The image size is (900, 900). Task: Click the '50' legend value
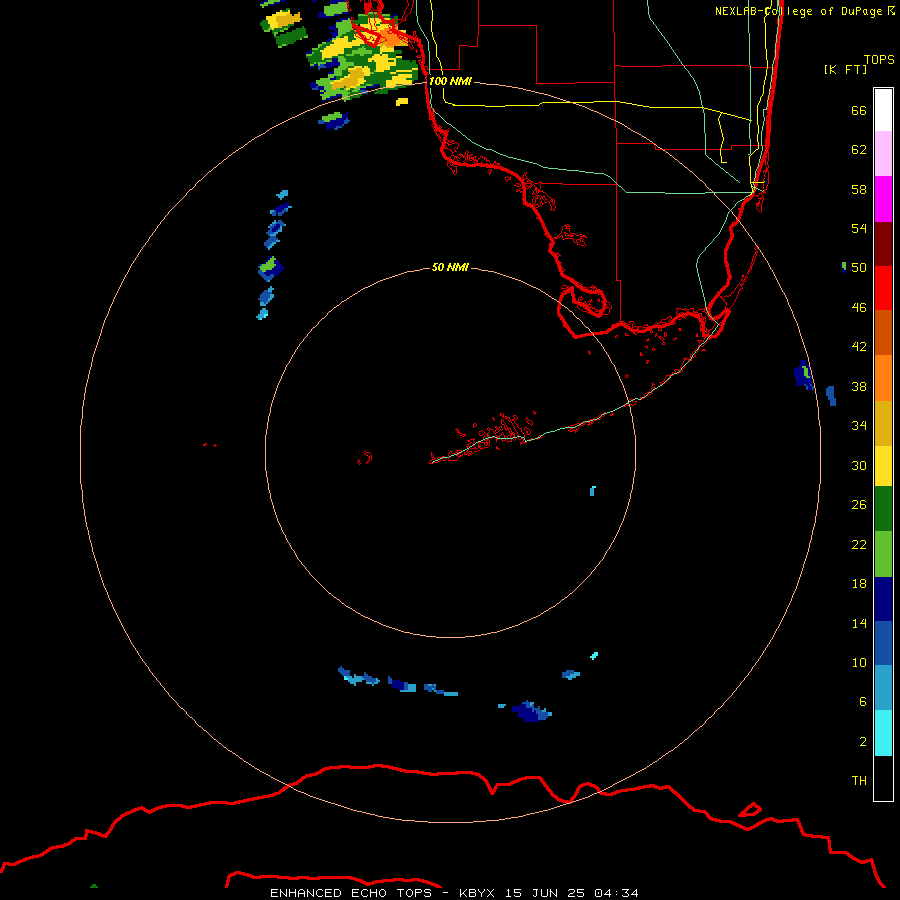tap(859, 267)
